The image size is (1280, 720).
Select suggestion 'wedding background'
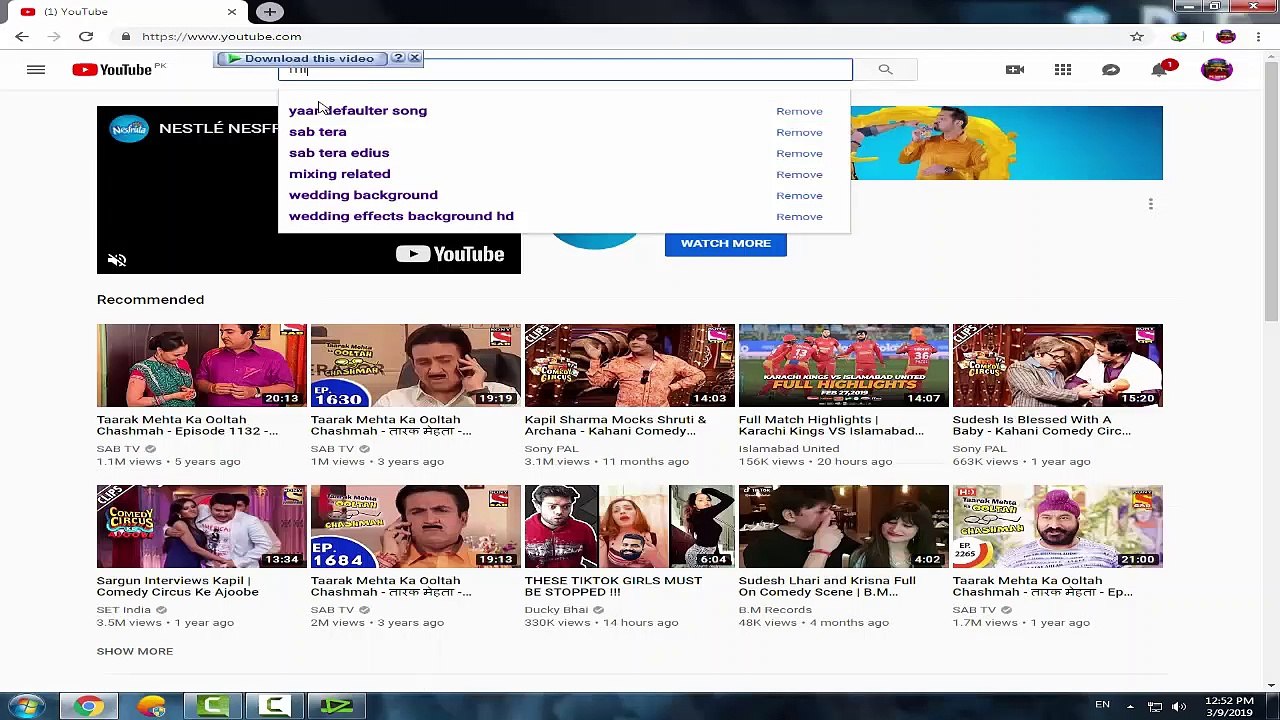[x=363, y=195]
